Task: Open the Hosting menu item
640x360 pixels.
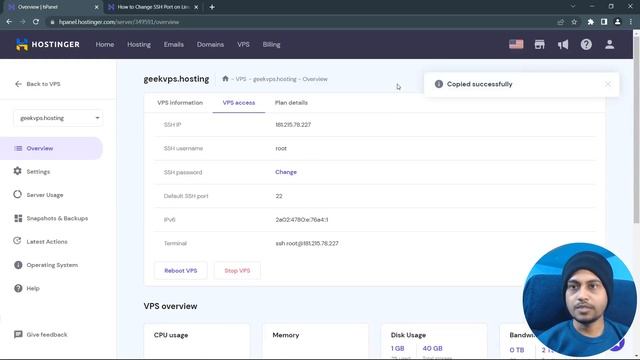Action: coord(139,44)
